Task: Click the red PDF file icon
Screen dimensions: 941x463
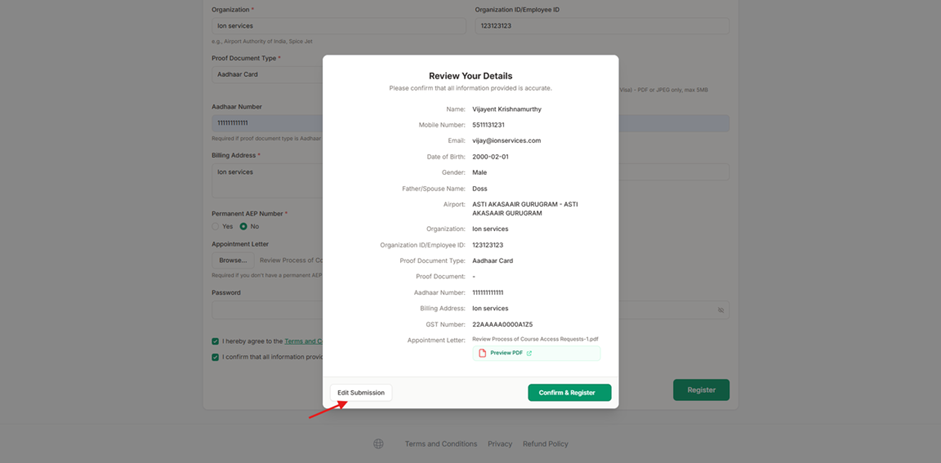Action: coord(483,353)
